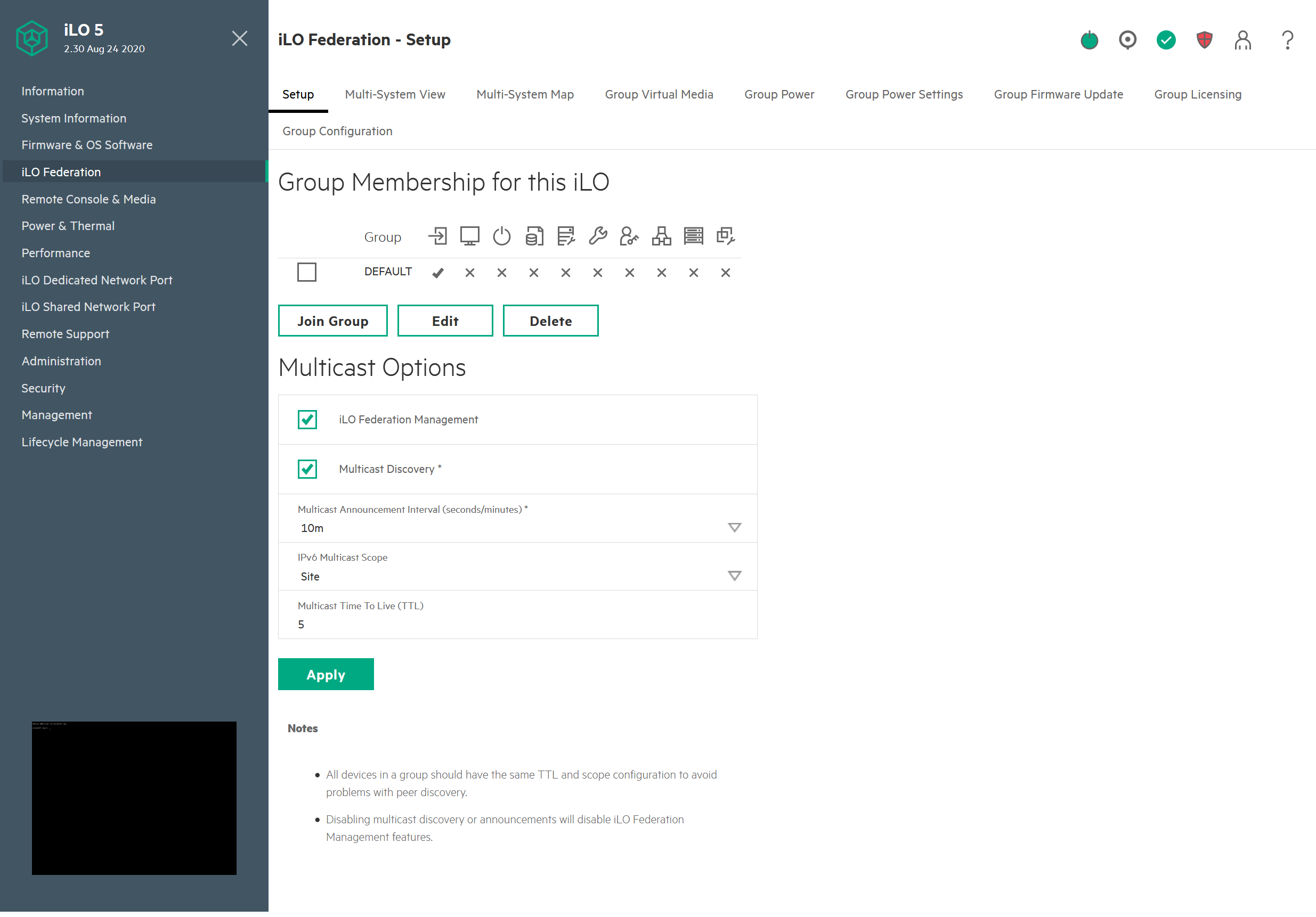Click the virtual power privilege icon
This screenshot has height=917, width=1316.
pyautogui.click(x=501, y=236)
